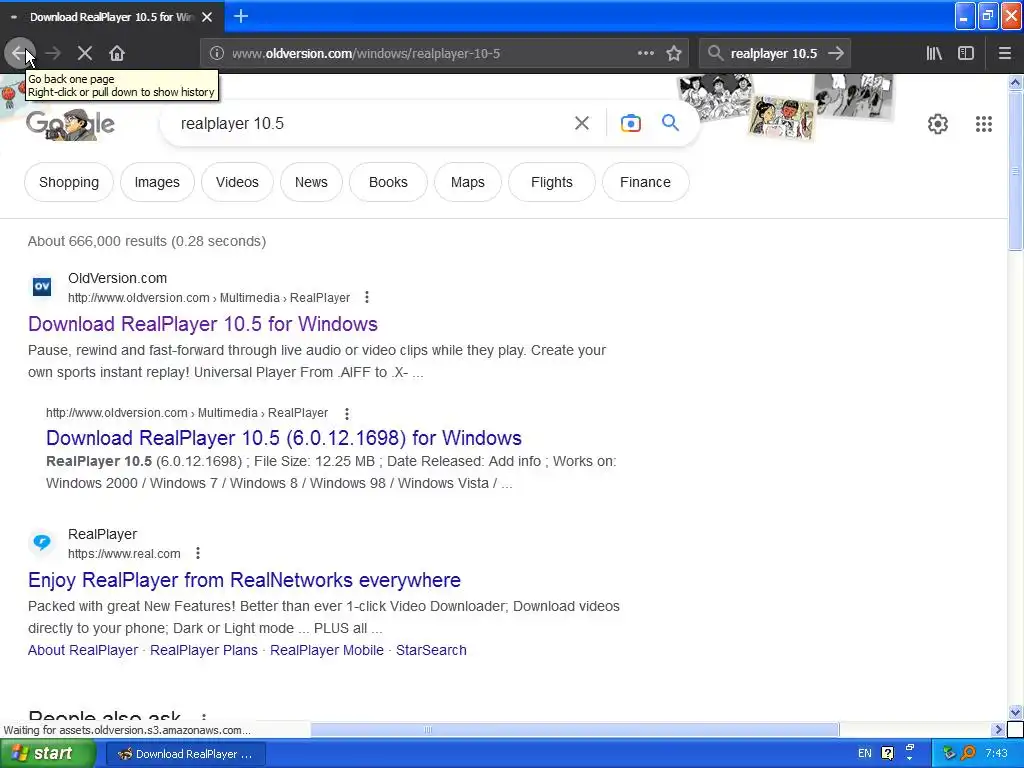Viewport: 1024px width, 768px height.
Task: Click the magnifier icon in the browser search box
Action: coord(716,53)
